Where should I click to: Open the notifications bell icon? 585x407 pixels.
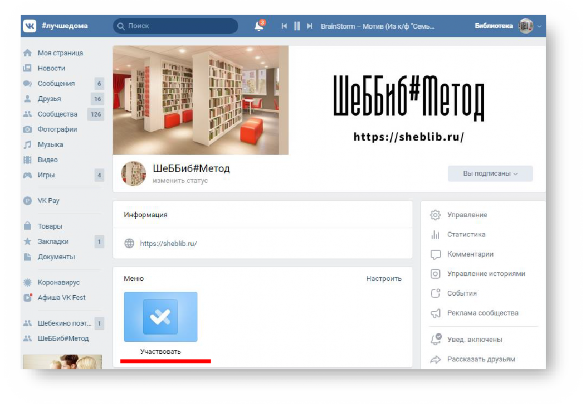259,26
